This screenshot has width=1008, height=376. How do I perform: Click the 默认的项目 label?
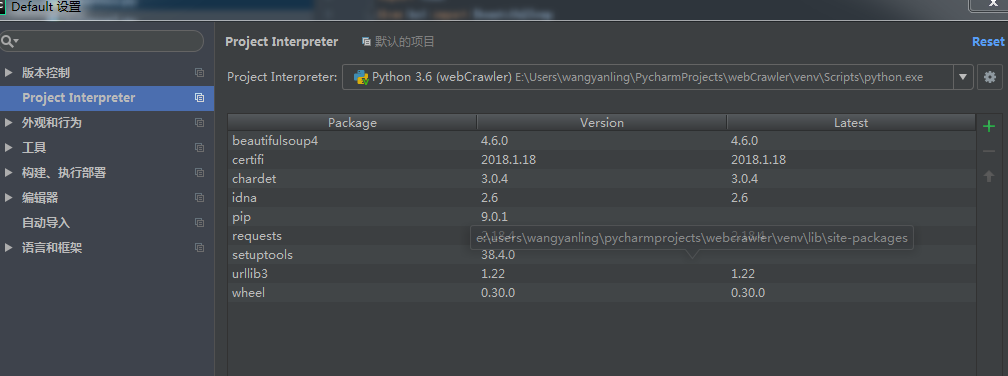405,42
